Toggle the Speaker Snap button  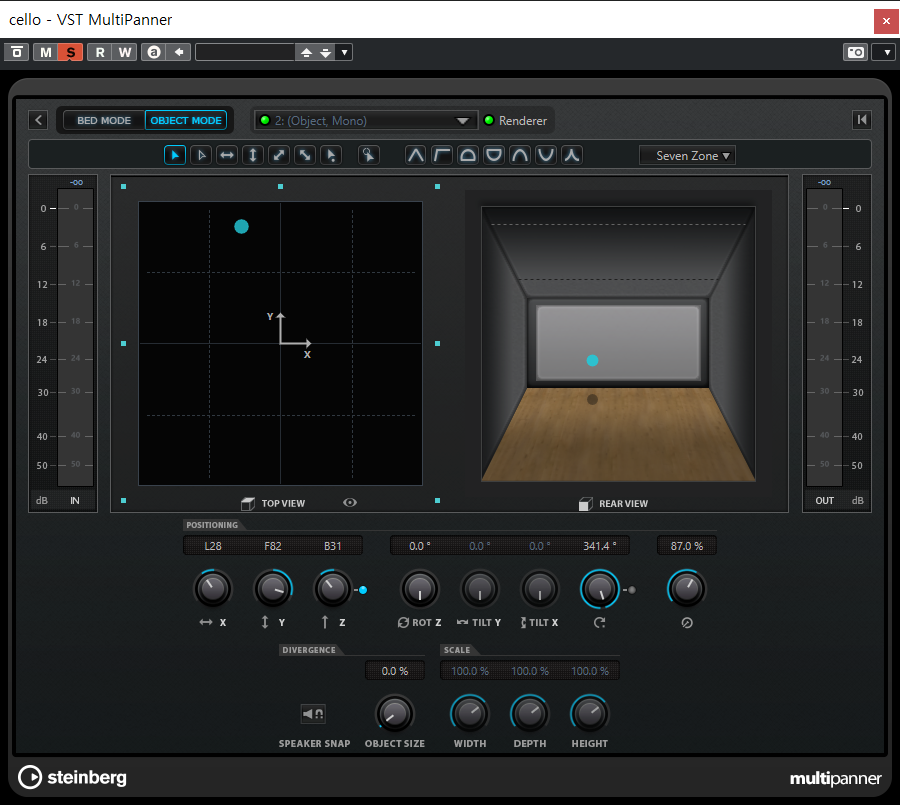(x=313, y=714)
